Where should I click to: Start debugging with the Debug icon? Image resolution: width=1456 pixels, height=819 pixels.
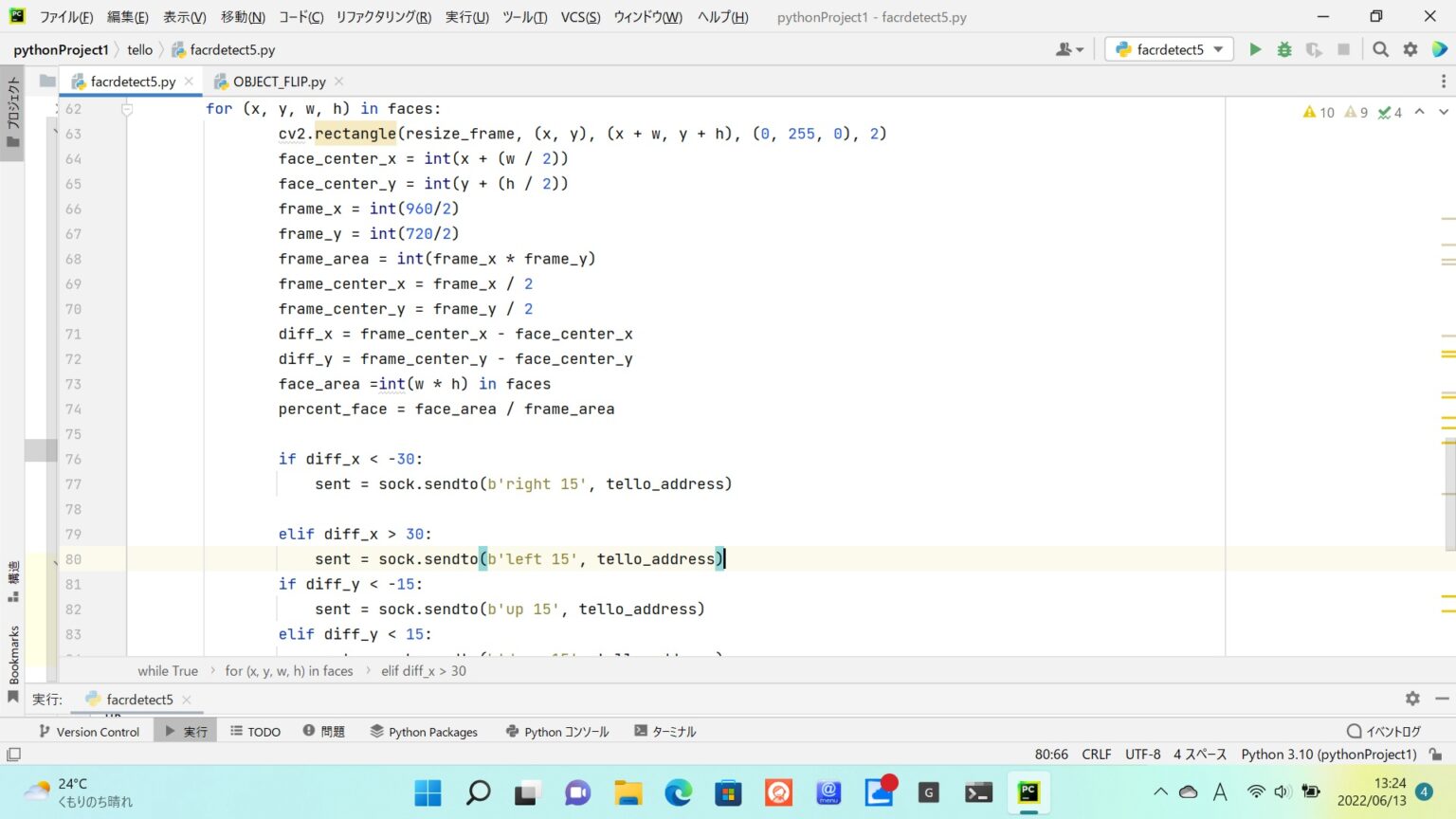click(x=1284, y=48)
